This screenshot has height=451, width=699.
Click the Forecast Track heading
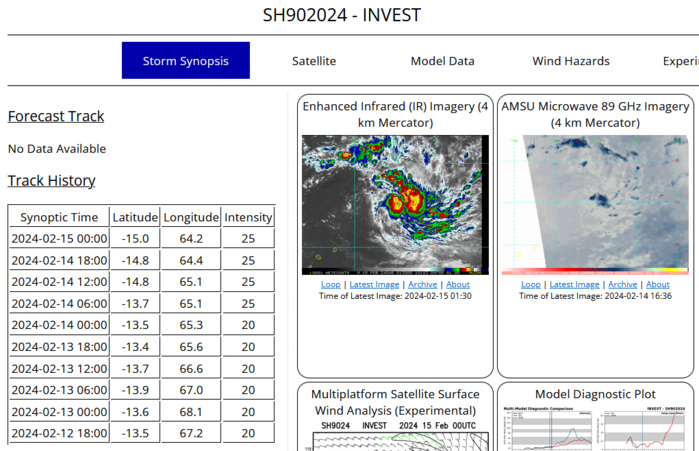[x=56, y=116]
